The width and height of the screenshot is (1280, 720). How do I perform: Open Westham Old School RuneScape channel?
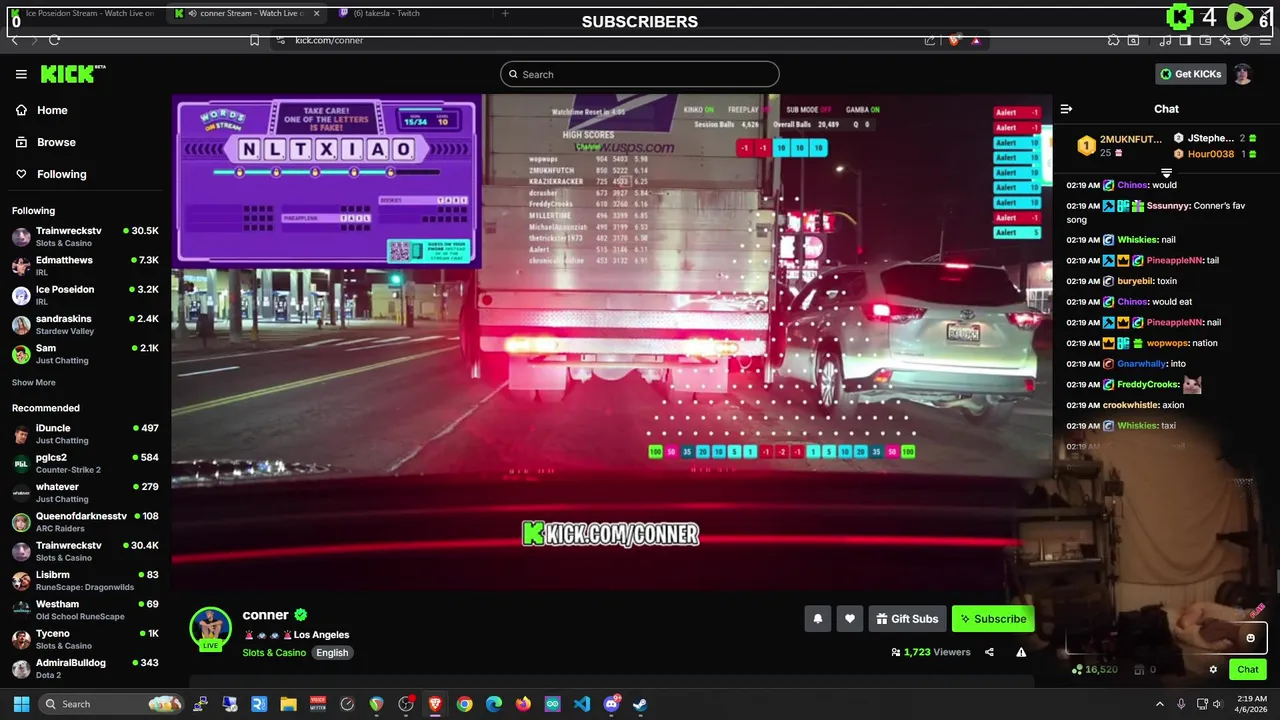[x=85, y=610]
